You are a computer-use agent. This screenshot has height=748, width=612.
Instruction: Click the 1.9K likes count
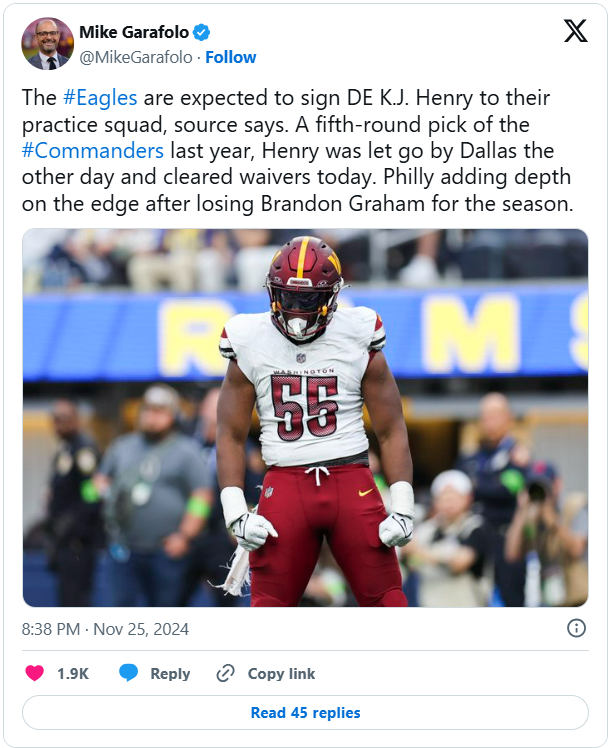73,674
